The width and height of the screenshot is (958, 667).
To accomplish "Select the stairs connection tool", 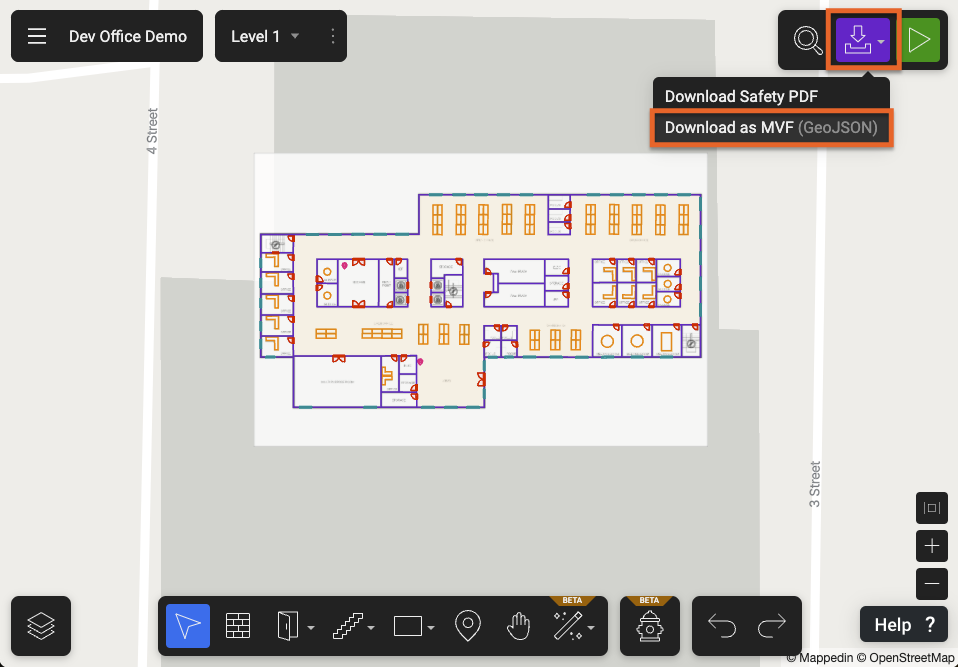I will [x=349, y=626].
